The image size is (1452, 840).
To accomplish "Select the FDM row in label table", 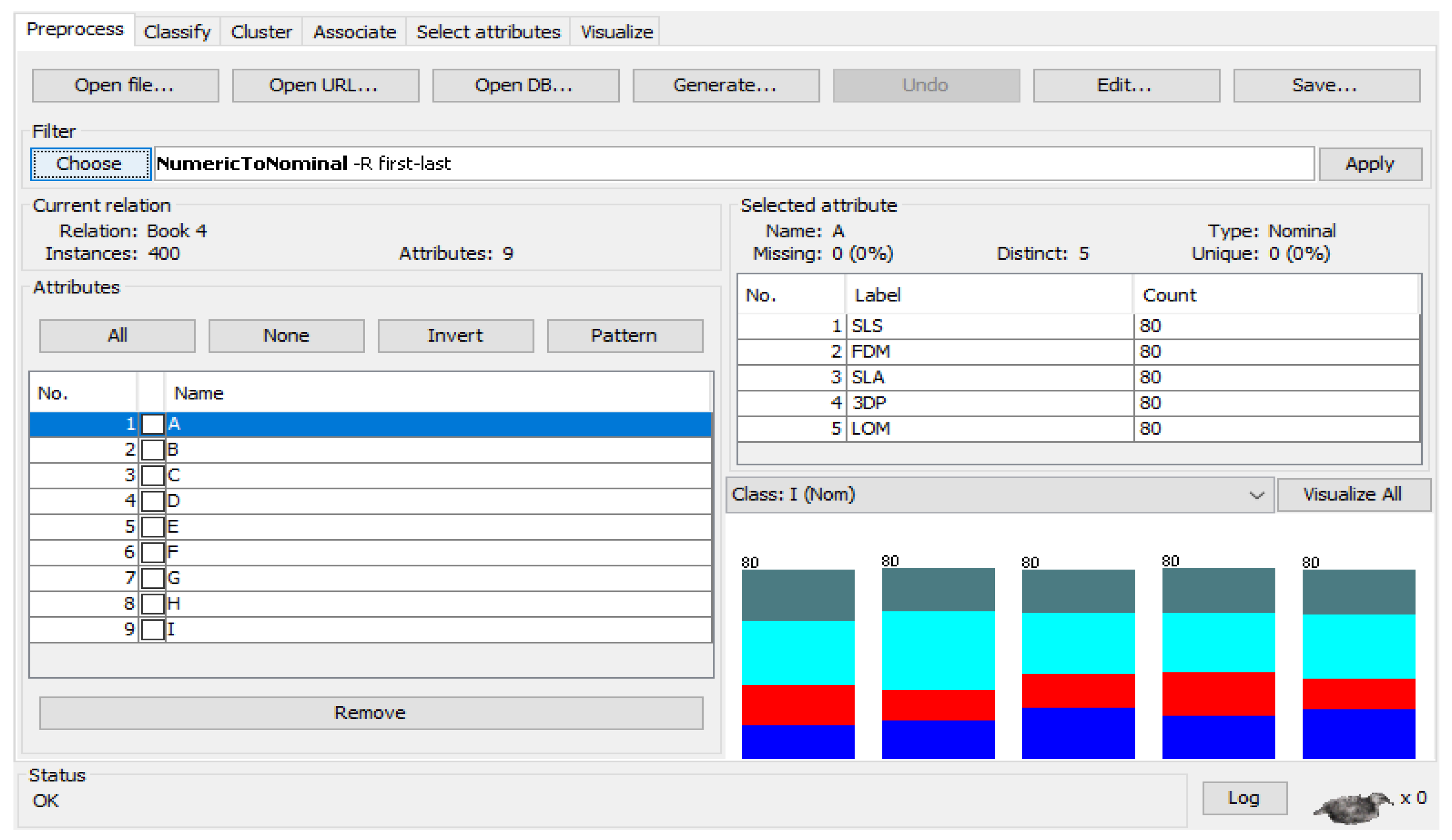I will pos(991,352).
